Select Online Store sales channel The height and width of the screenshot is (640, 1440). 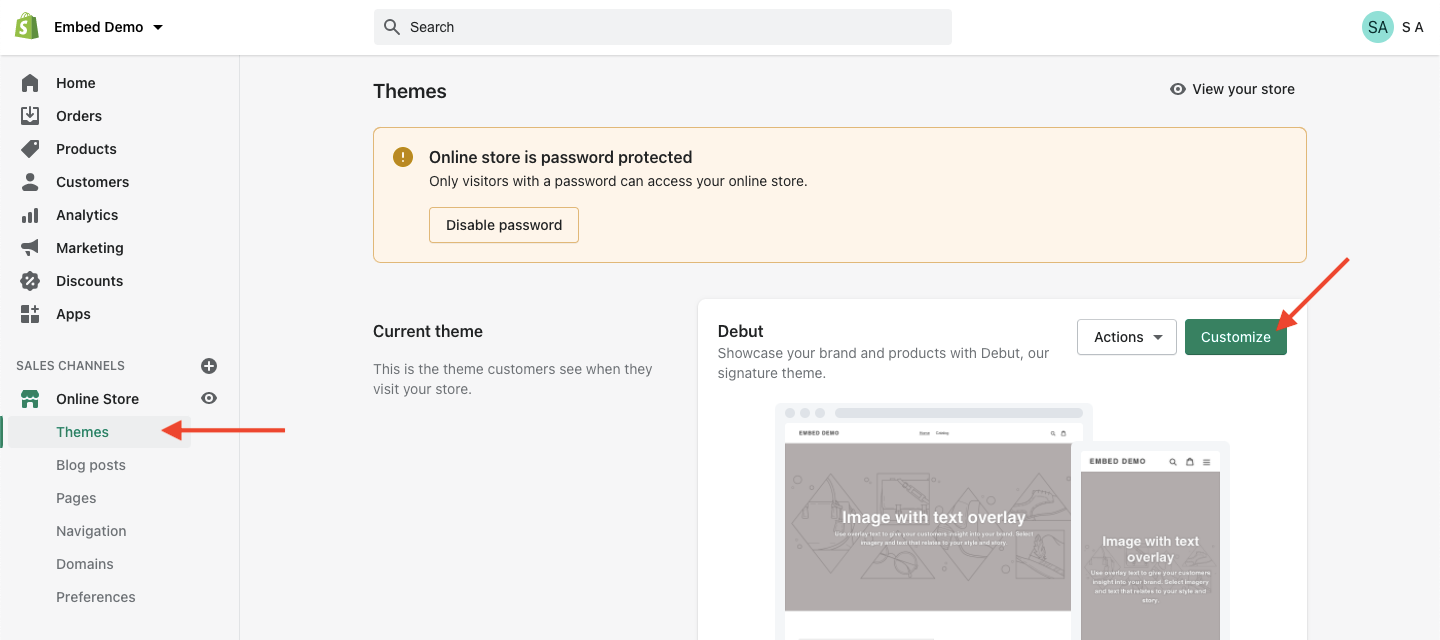tap(97, 399)
